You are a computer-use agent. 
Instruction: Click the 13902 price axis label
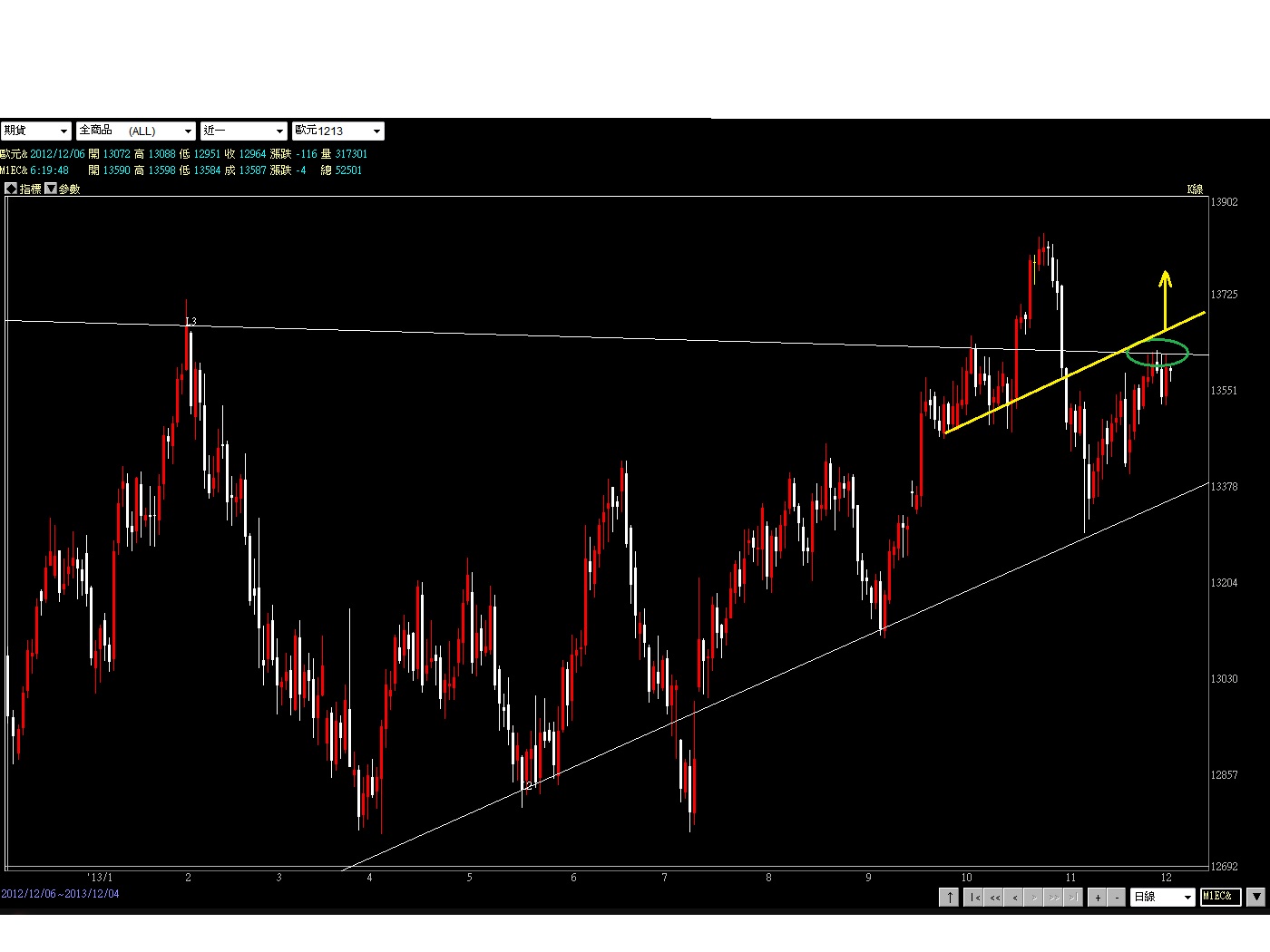coord(1225,202)
